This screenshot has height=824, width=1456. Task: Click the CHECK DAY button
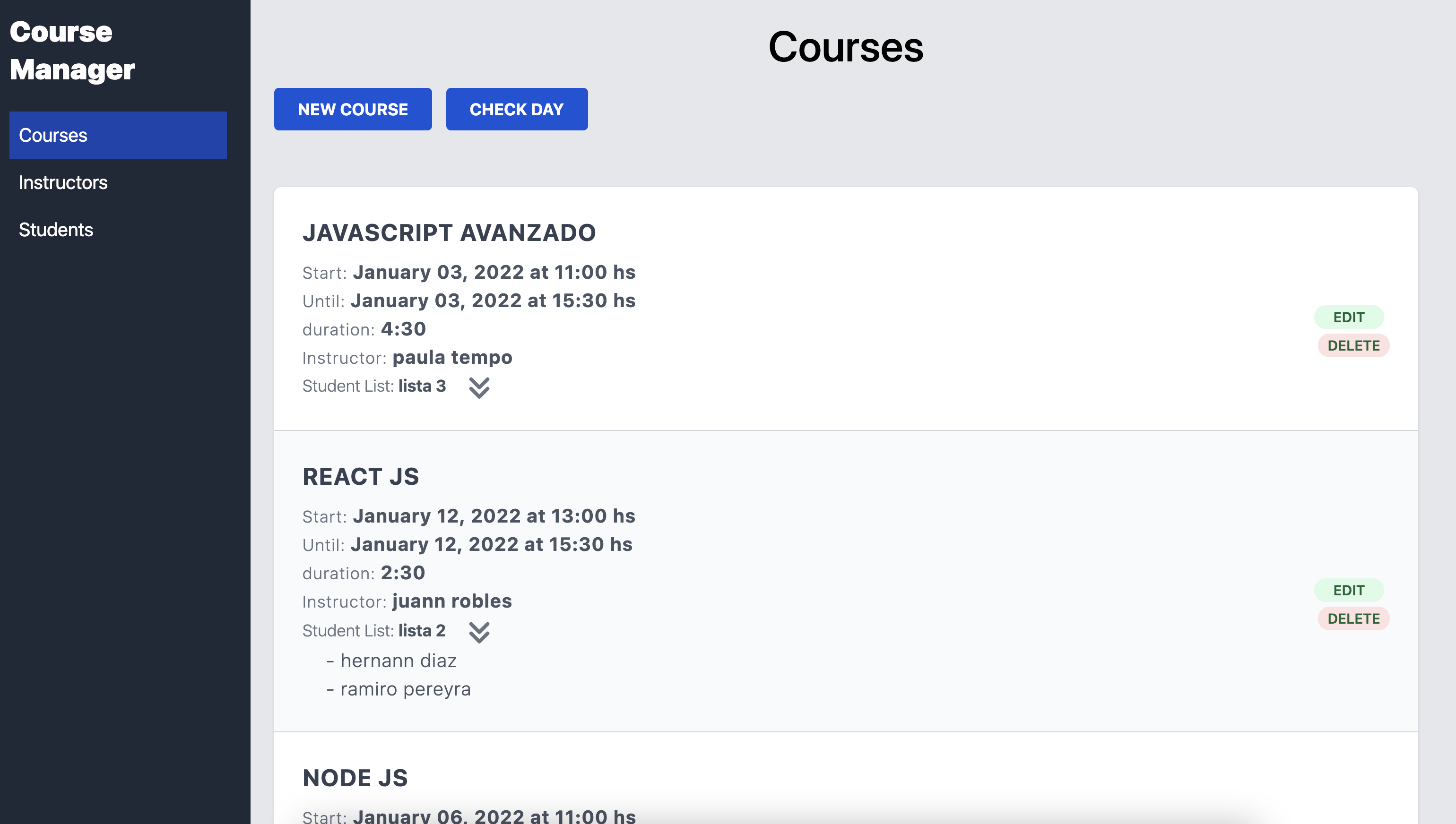[516, 109]
